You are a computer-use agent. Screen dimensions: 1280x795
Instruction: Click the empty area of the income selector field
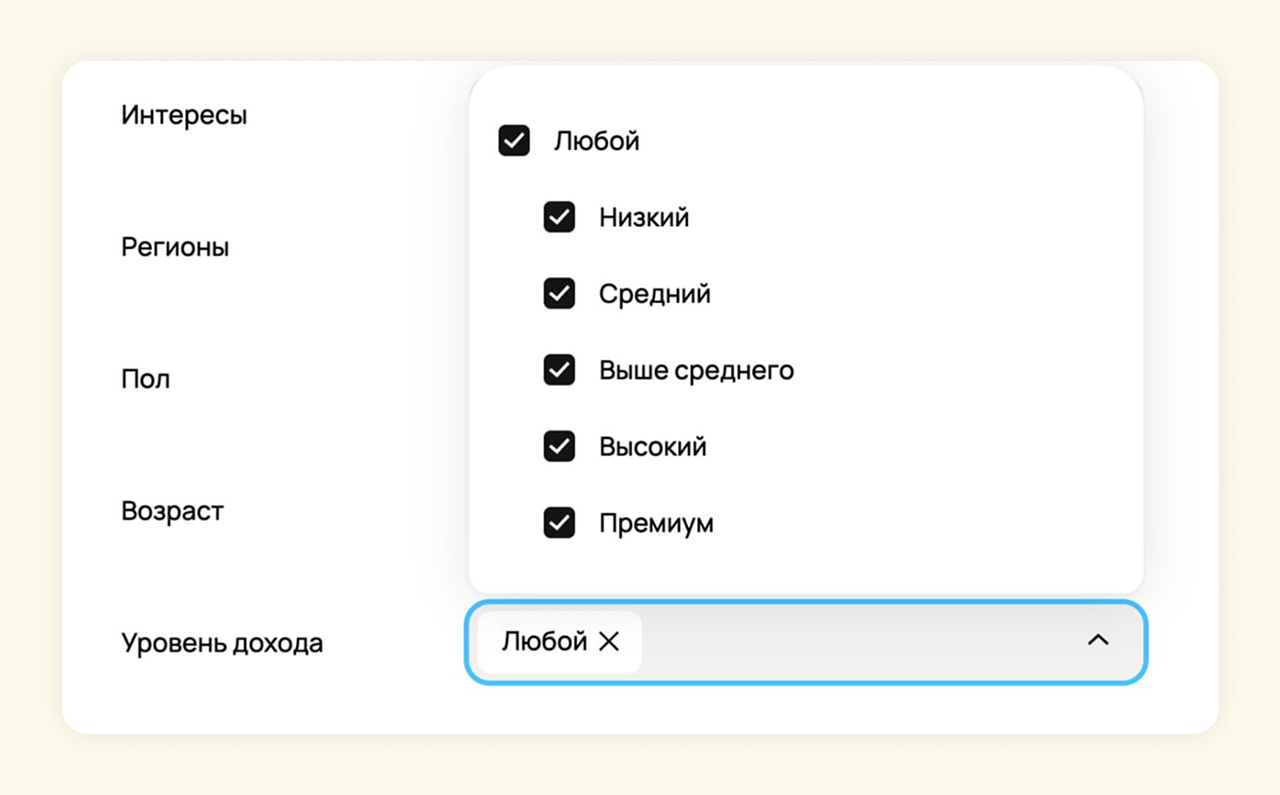pyautogui.click(x=860, y=642)
